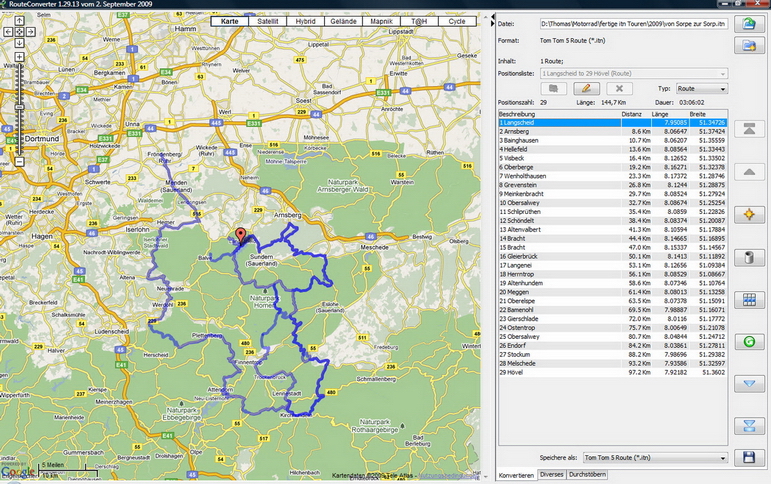Switch map view to Satellit

pos(268,21)
